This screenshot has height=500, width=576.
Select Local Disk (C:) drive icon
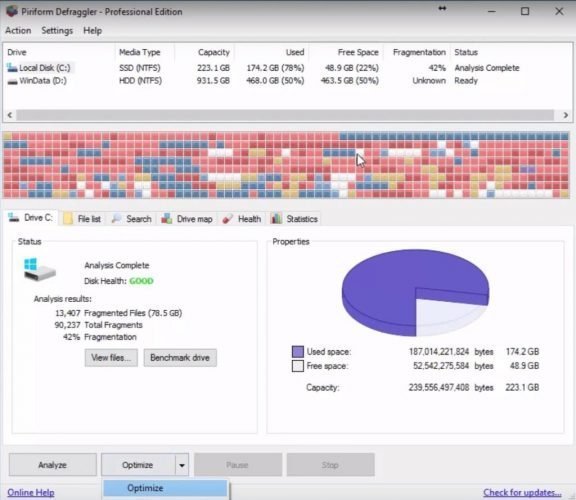point(12,68)
